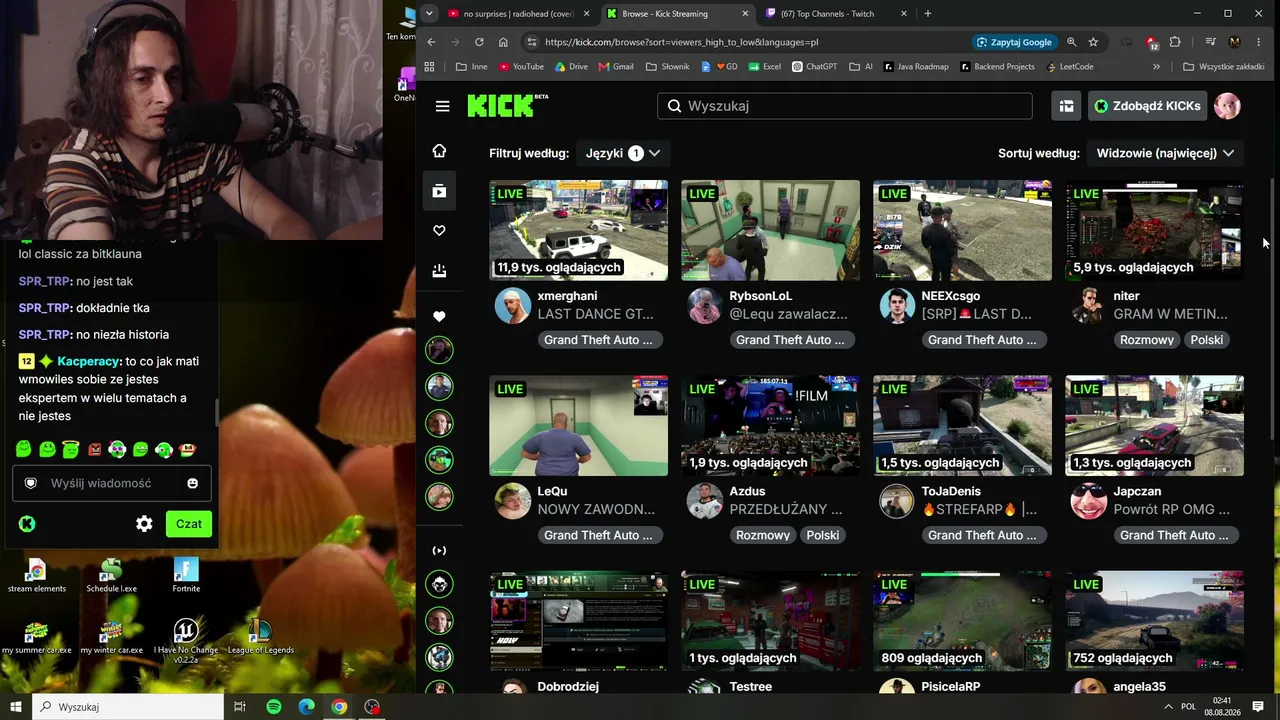The height and width of the screenshot is (720, 1280).
Task: Focus the Kick Wyszukaj search field
Action: pyautogui.click(x=844, y=106)
